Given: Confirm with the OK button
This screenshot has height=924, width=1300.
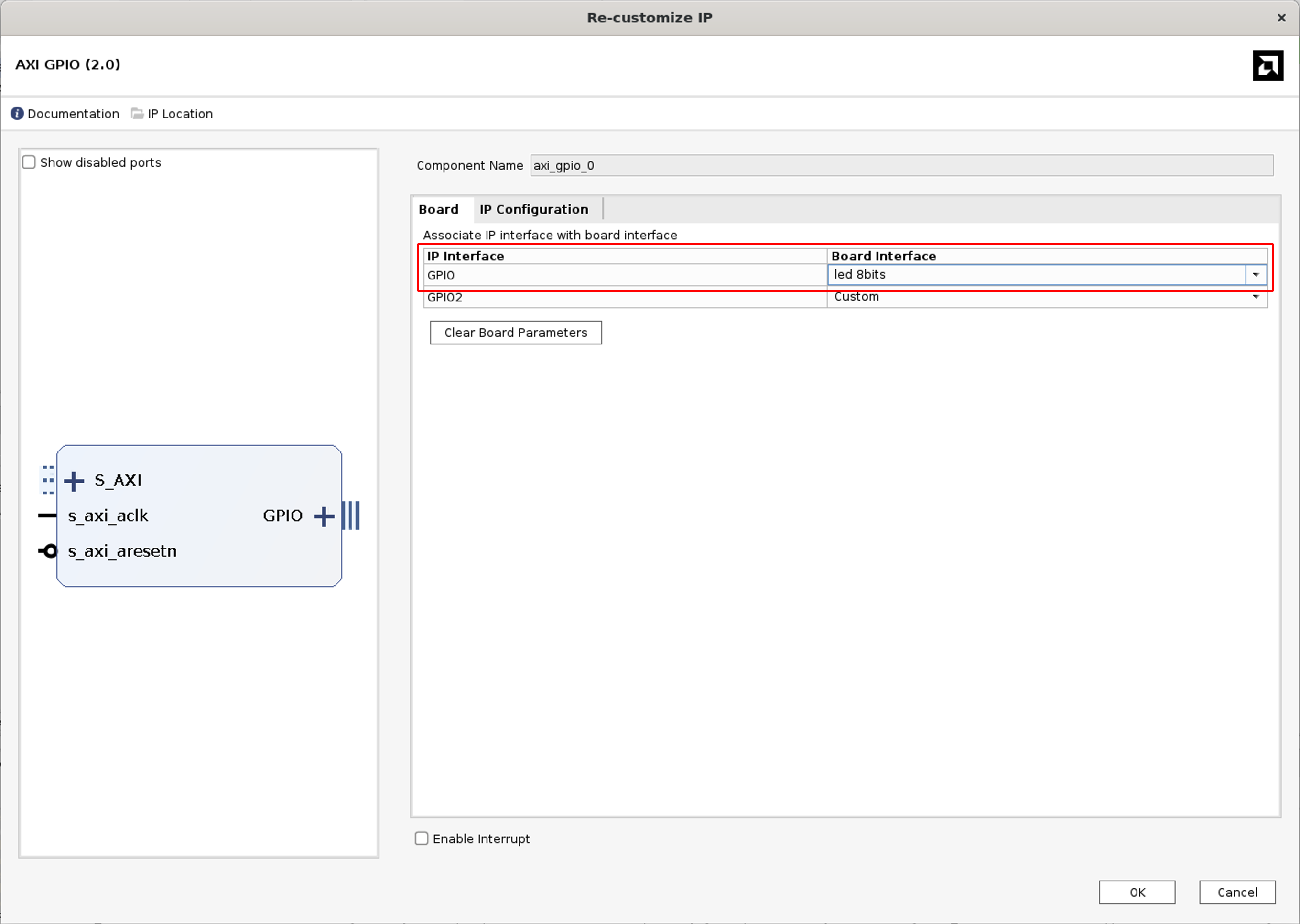Looking at the screenshot, I should tap(1137, 892).
